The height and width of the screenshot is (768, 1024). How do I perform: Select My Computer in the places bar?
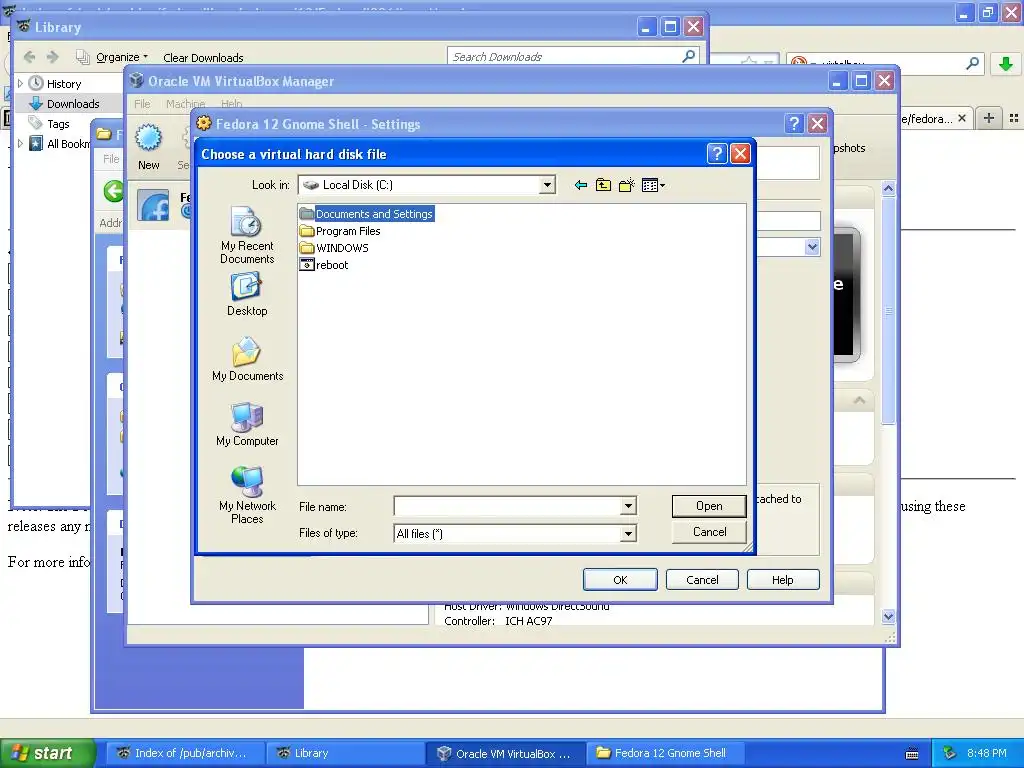(247, 424)
